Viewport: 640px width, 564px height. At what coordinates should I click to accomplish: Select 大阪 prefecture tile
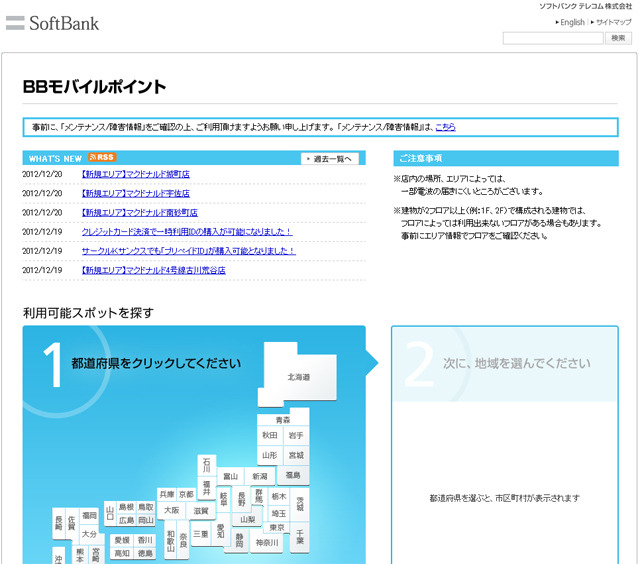tap(171, 510)
